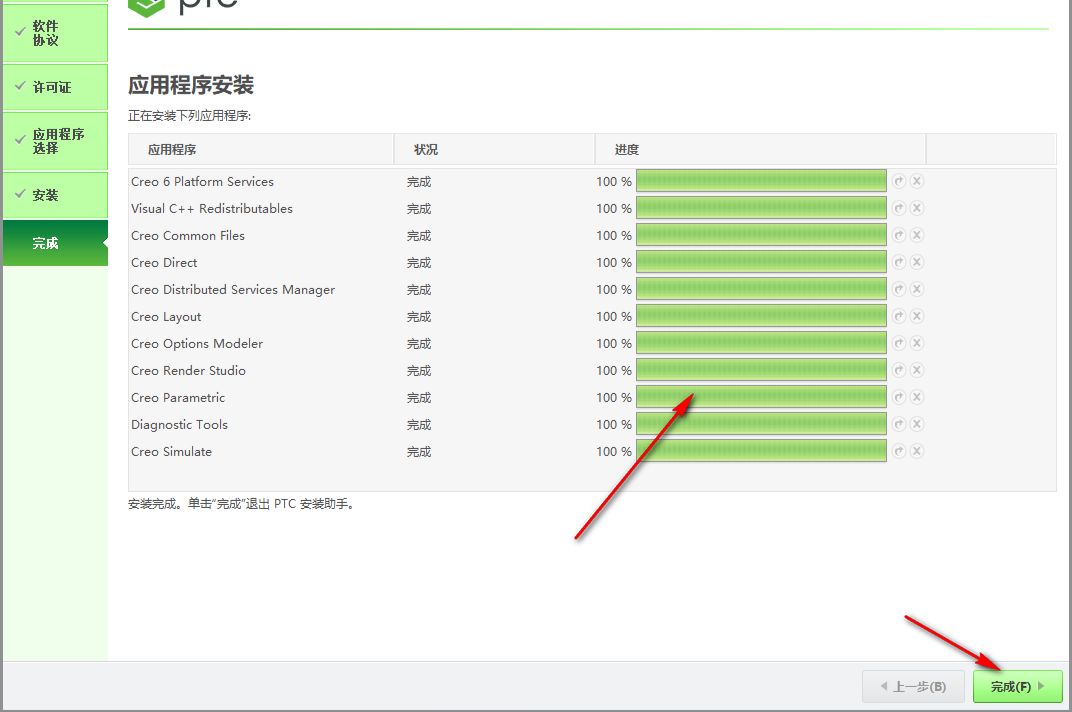Click the cancel X icon for Visual C++ Redistributables
1072x712 pixels.
(x=917, y=208)
